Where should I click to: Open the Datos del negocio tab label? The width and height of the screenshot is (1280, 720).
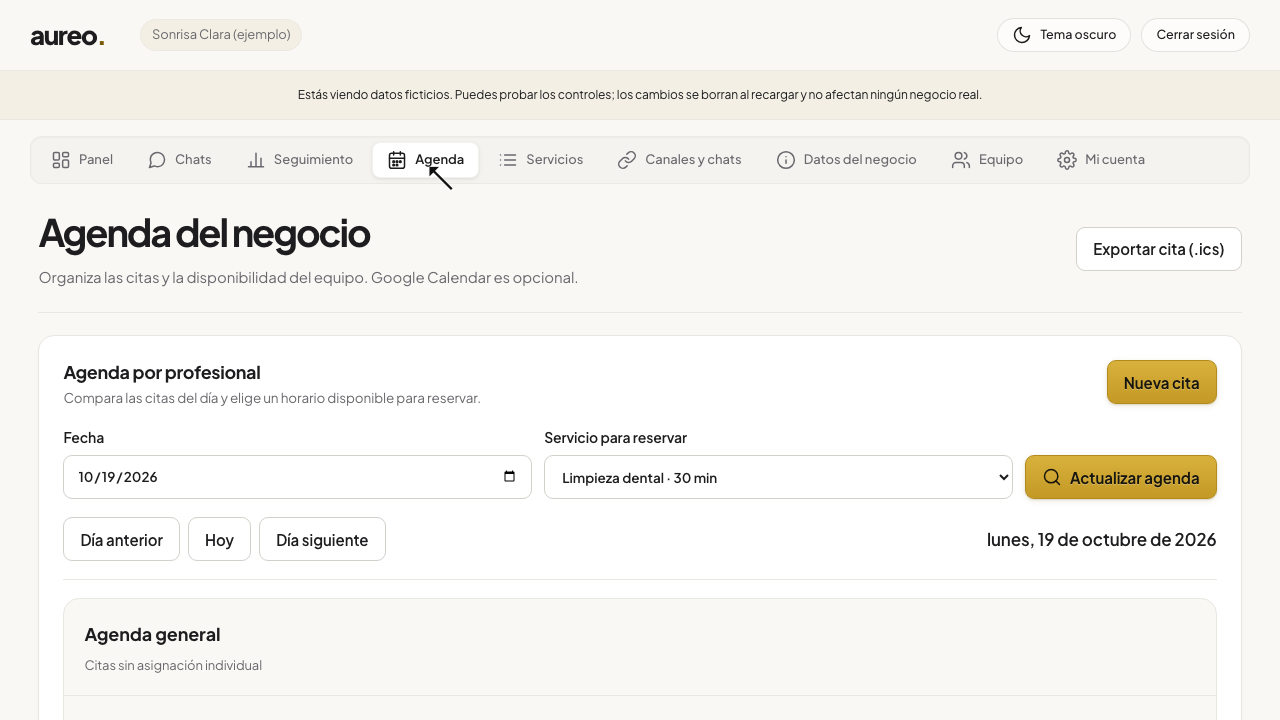pos(860,160)
